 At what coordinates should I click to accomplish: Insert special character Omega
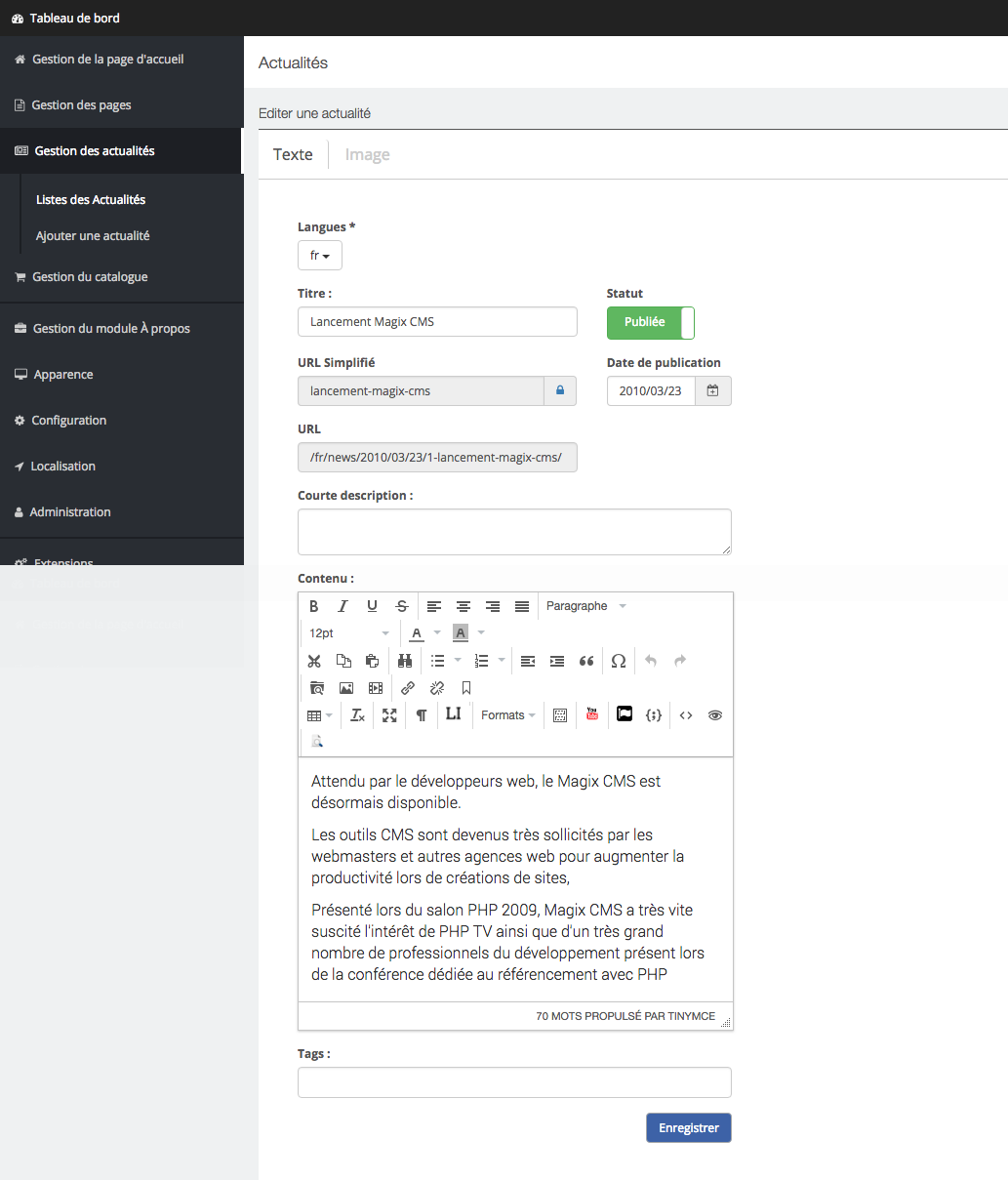tap(619, 661)
